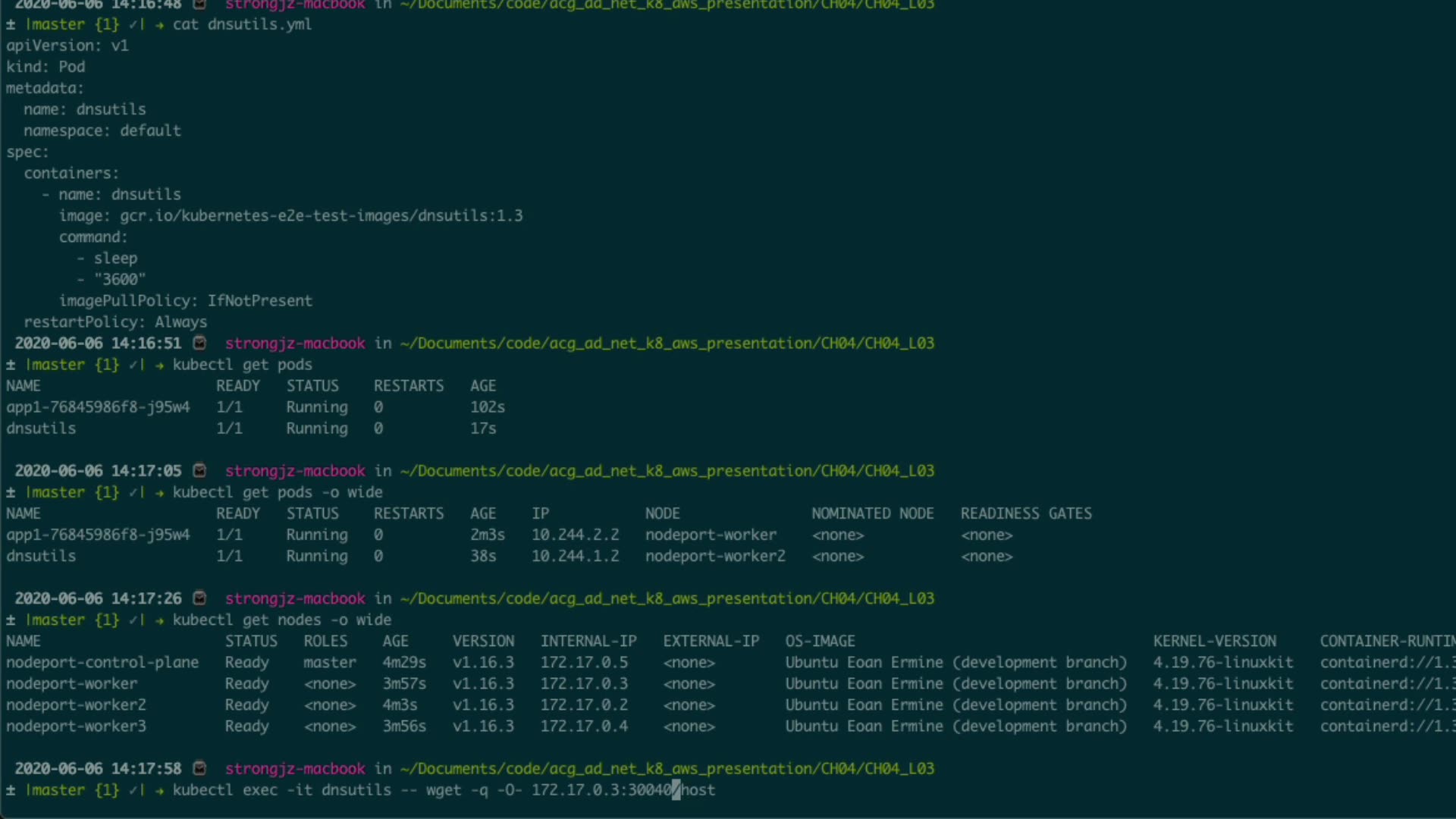The height and width of the screenshot is (819, 1456).
Task: Click the prompt arrow before kubectl exec
Action: pyautogui.click(x=159, y=790)
